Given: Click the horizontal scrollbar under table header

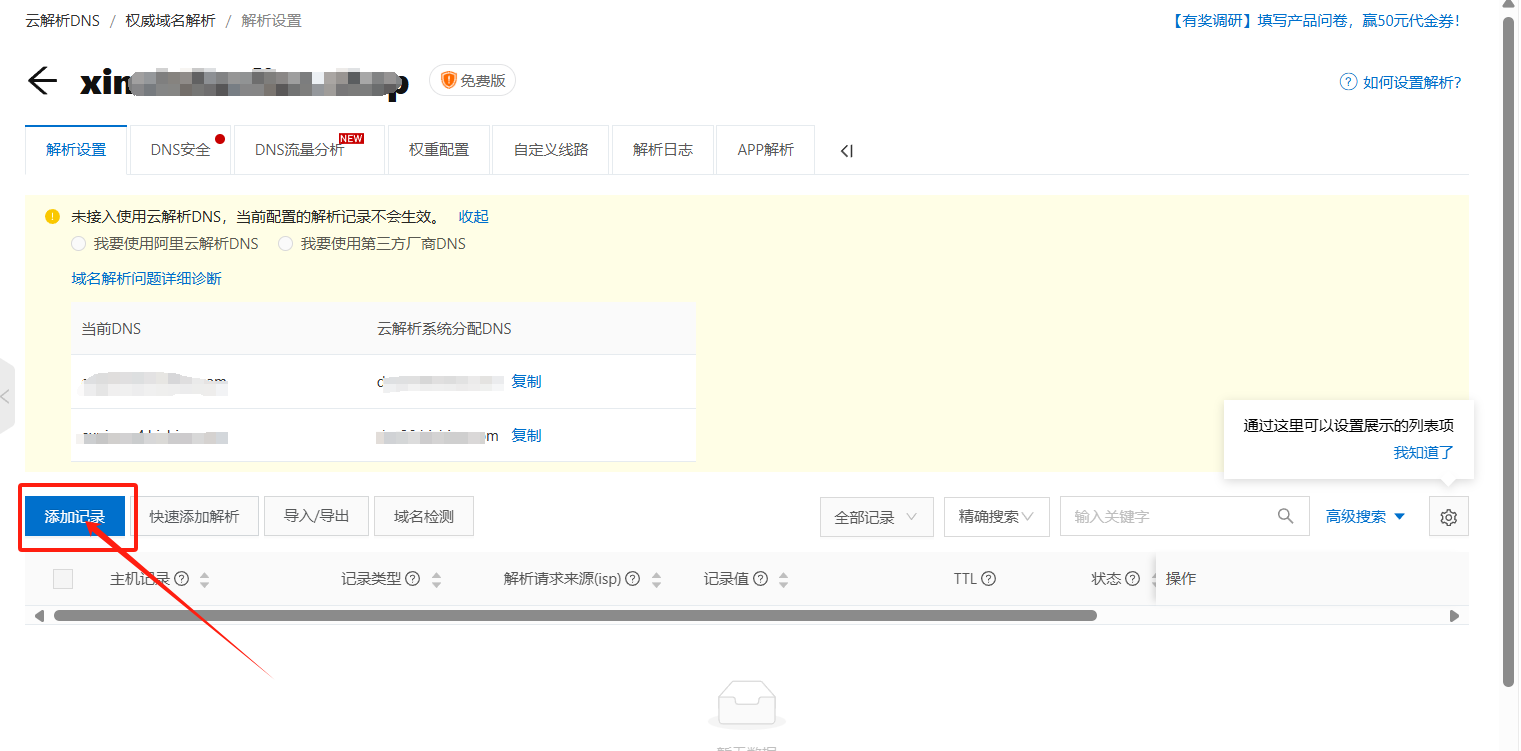Looking at the screenshot, I should coord(575,616).
